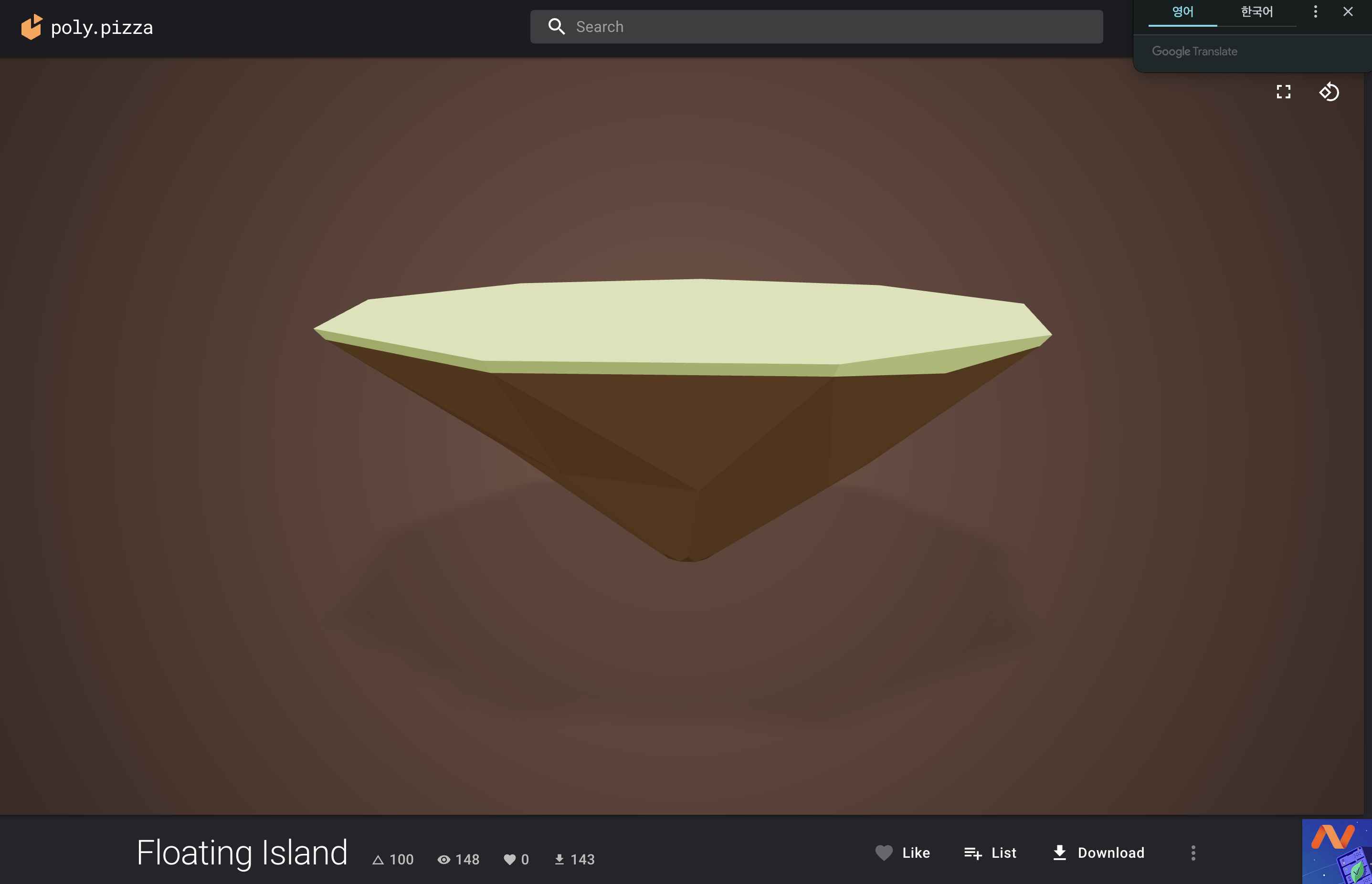The width and height of the screenshot is (1372, 884).
Task: Click the Google Translate label
Action: click(1194, 52)
